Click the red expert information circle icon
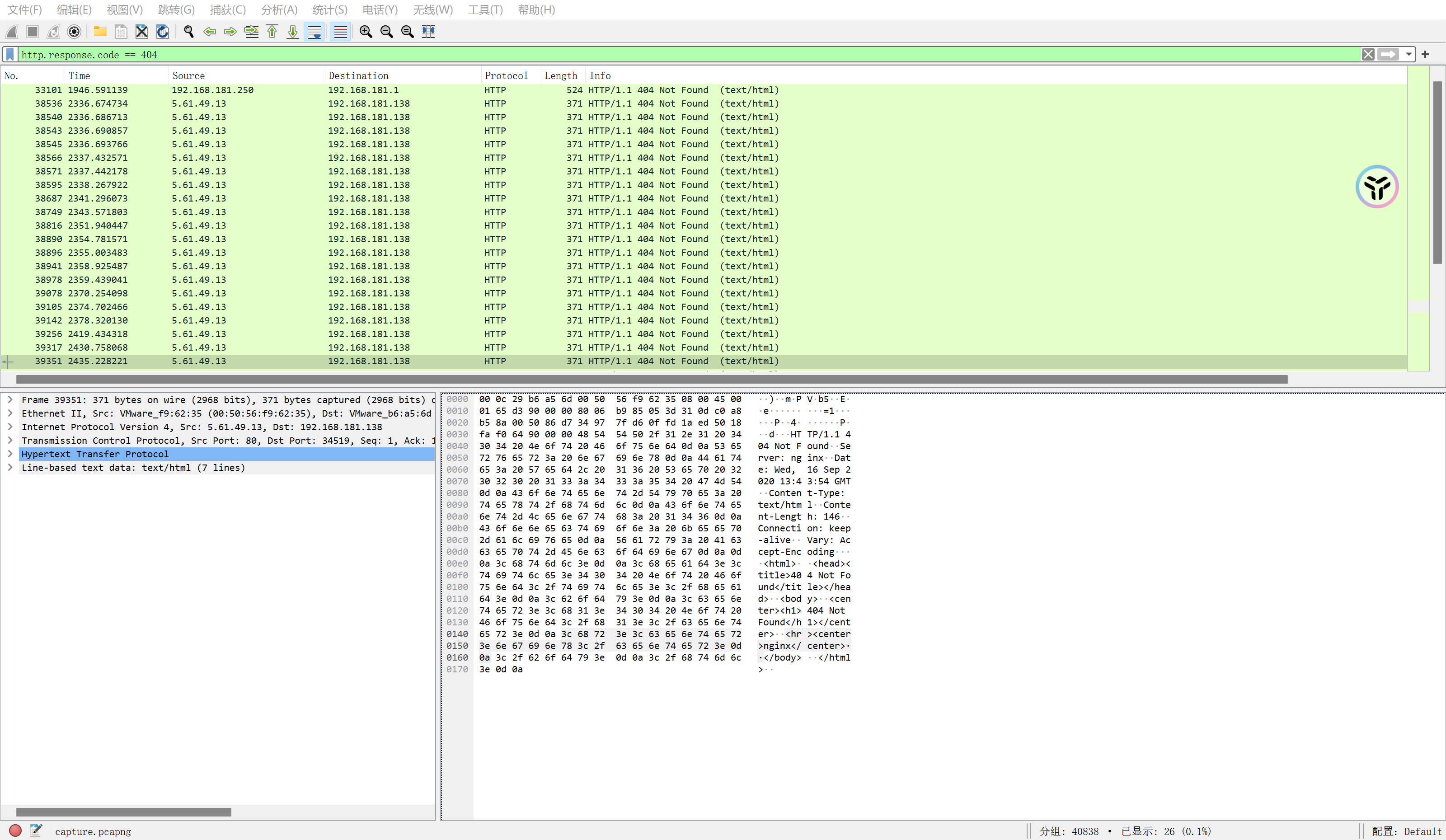The image size is (1446, 840). pos(15,831)
